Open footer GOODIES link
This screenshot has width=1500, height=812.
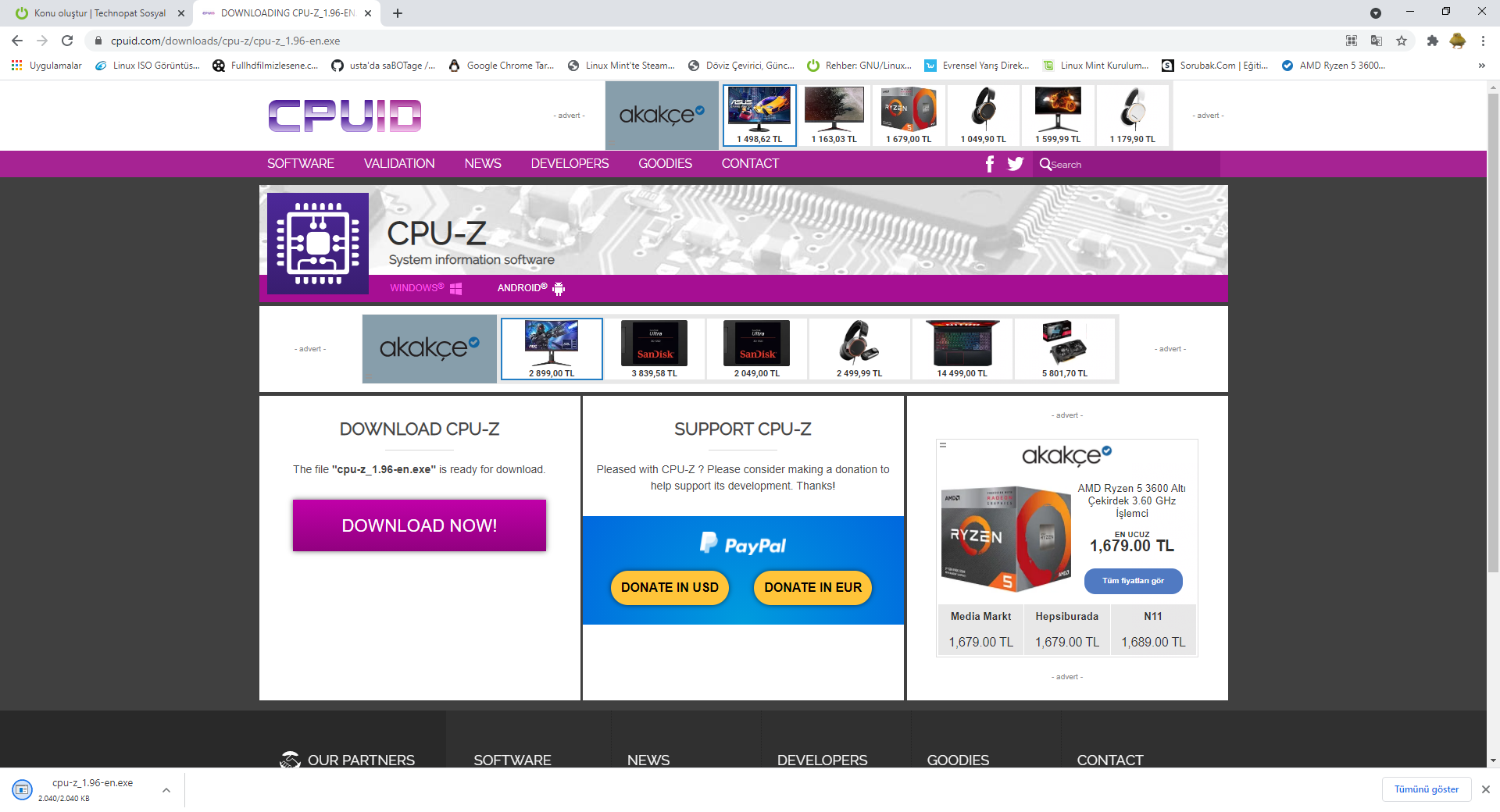(958, 760)
